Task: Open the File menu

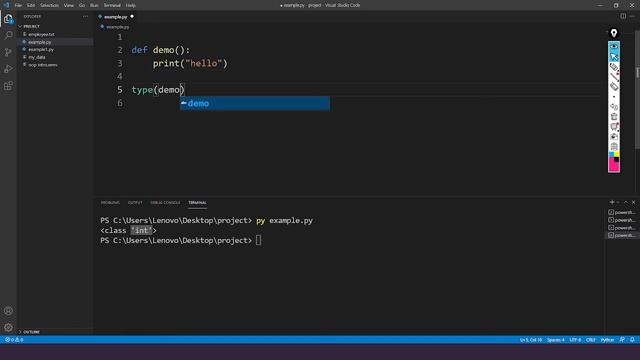Action: coord(18,5)
